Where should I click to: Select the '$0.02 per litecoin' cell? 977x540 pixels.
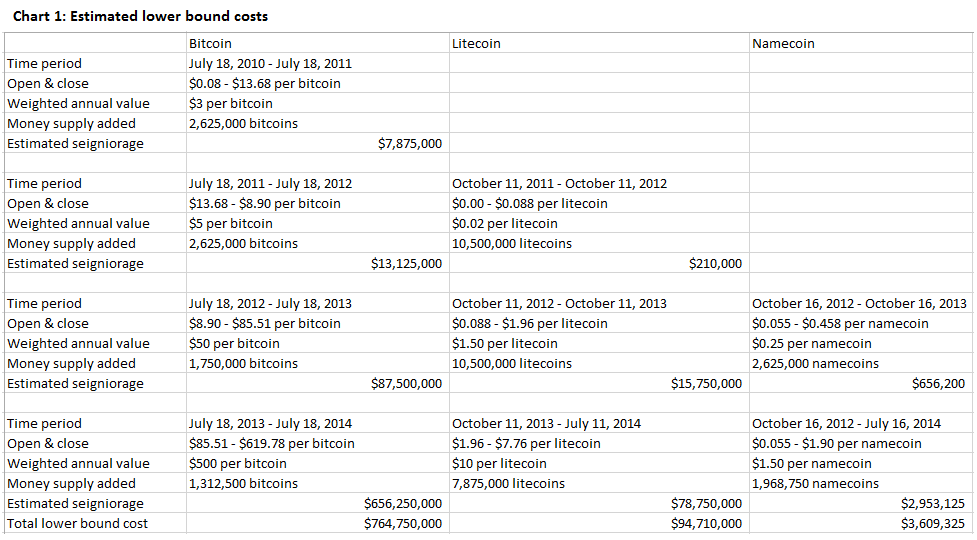coord(505,224)
